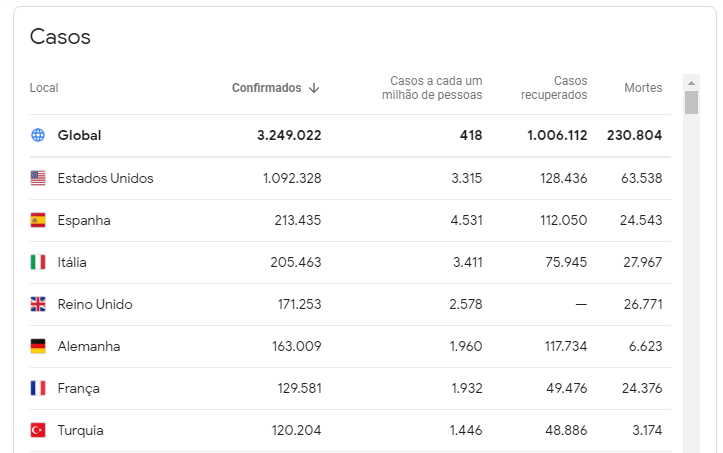This screenshot has width=723, height=453.
Task: Click the France flag icon
Action: [x=38, y=388]
